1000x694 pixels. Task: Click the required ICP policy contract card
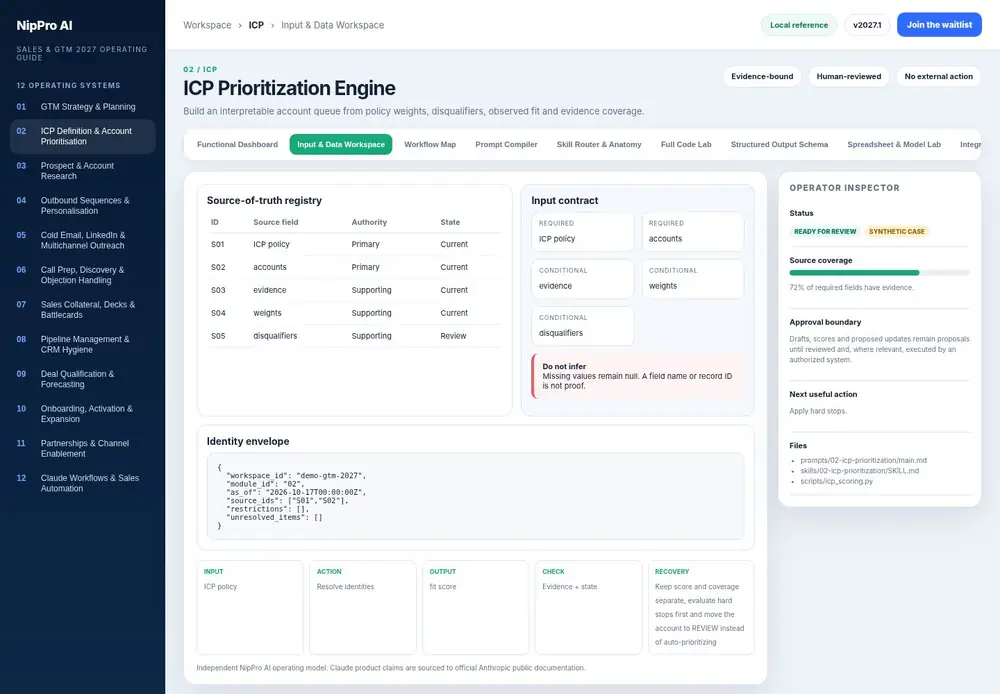coord(582,232)
